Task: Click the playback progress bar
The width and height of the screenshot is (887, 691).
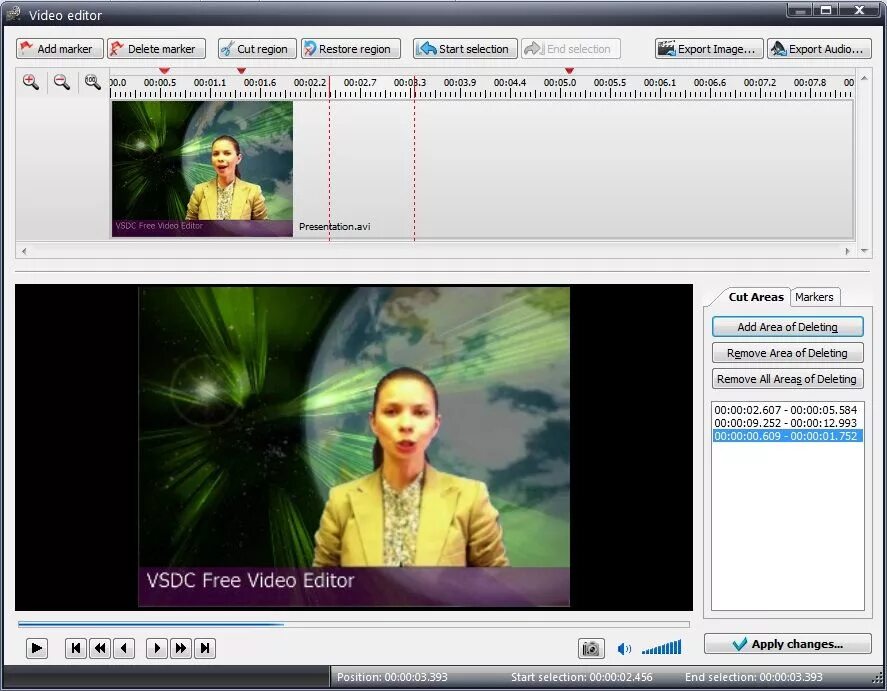Action: pos(354,625)
